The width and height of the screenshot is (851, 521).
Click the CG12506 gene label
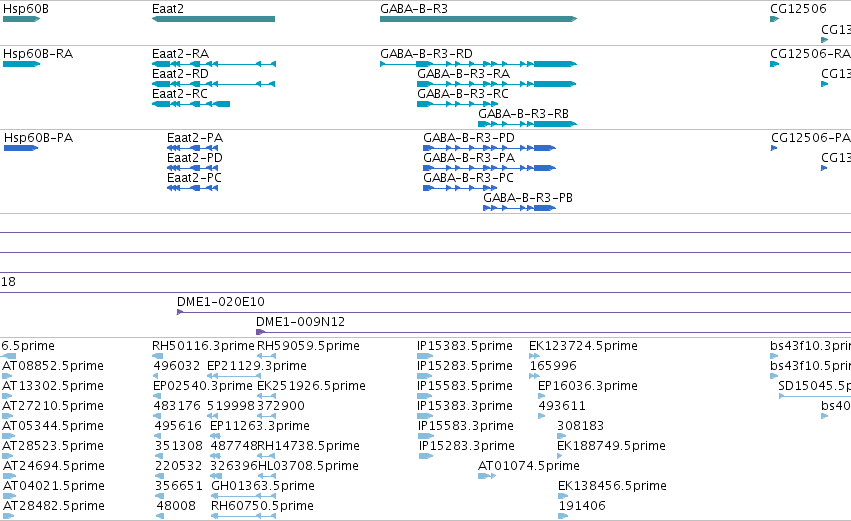[798, 9]
